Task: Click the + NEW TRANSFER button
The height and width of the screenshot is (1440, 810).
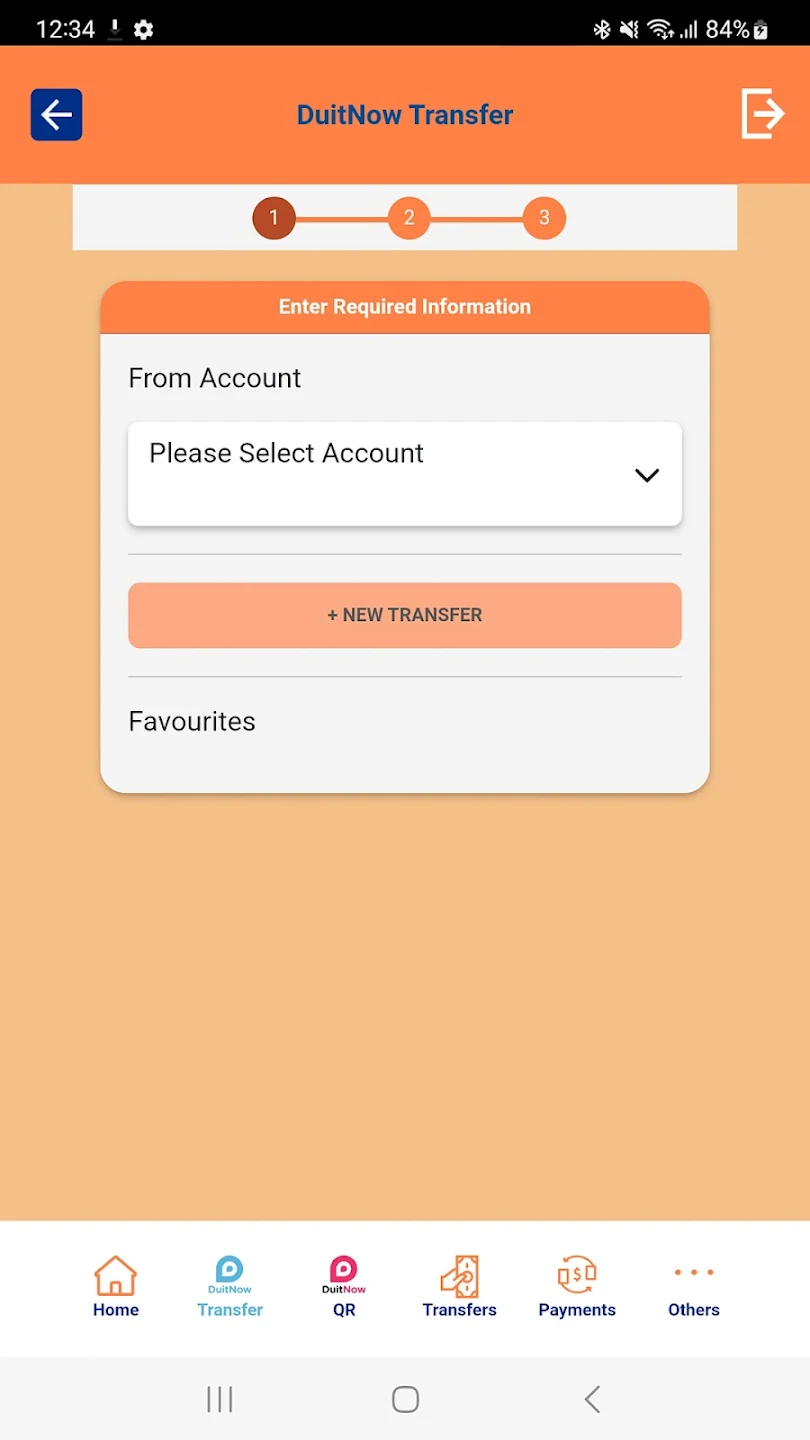Action: pyautogui.click(x=405, y=615)
